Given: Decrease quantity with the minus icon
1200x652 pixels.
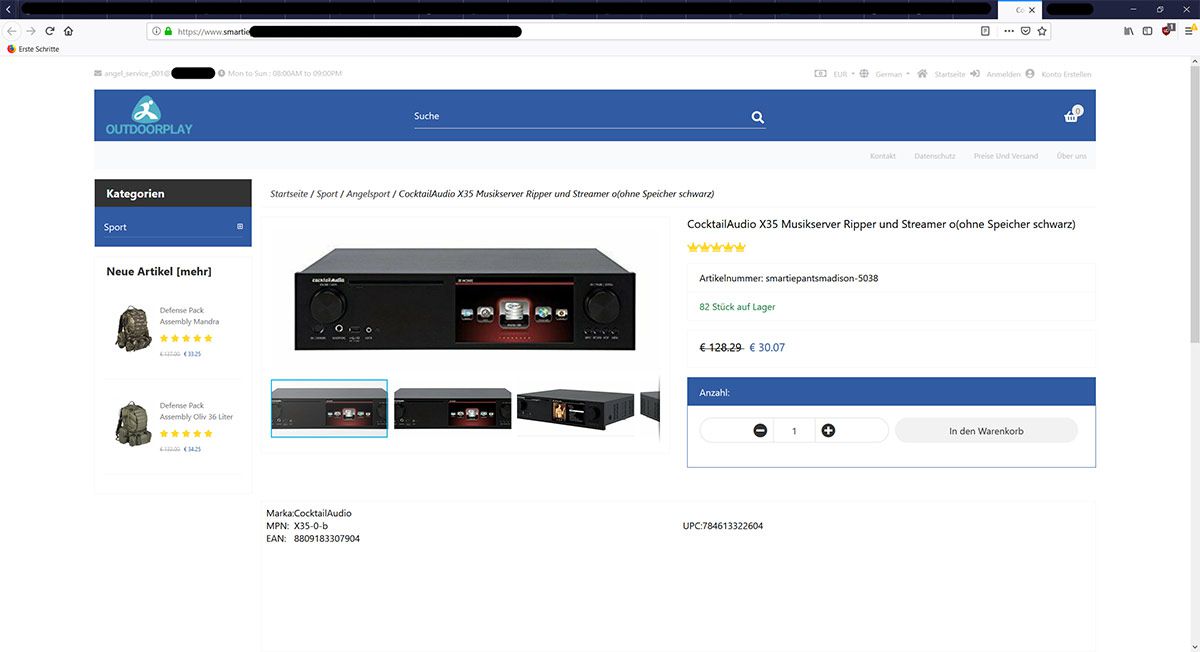Looking at the screenshot, I should click(760, 431).
